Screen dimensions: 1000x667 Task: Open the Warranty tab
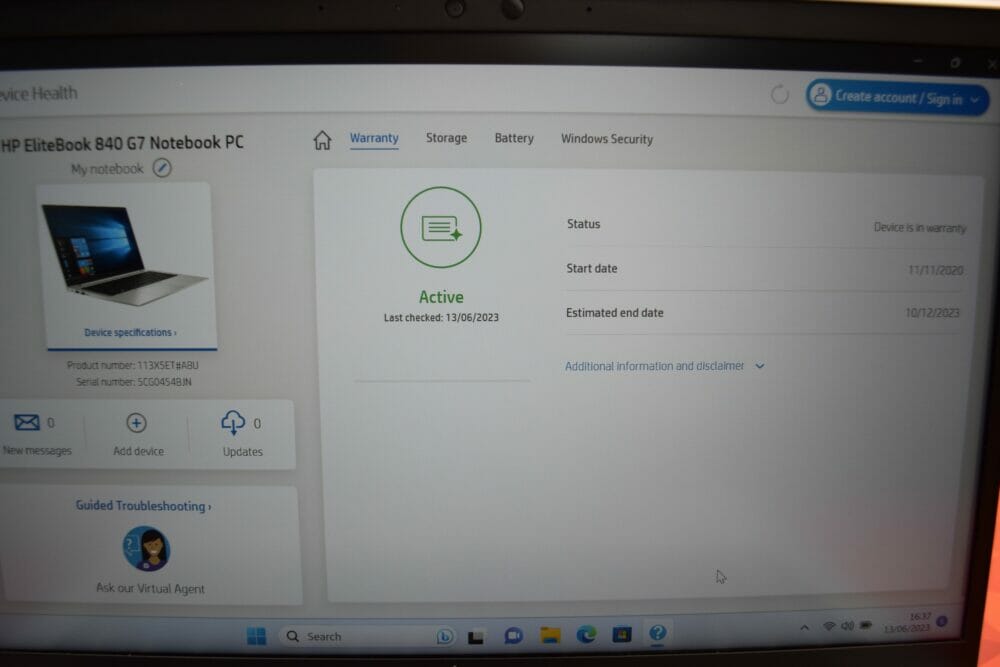tap(374, 138)
